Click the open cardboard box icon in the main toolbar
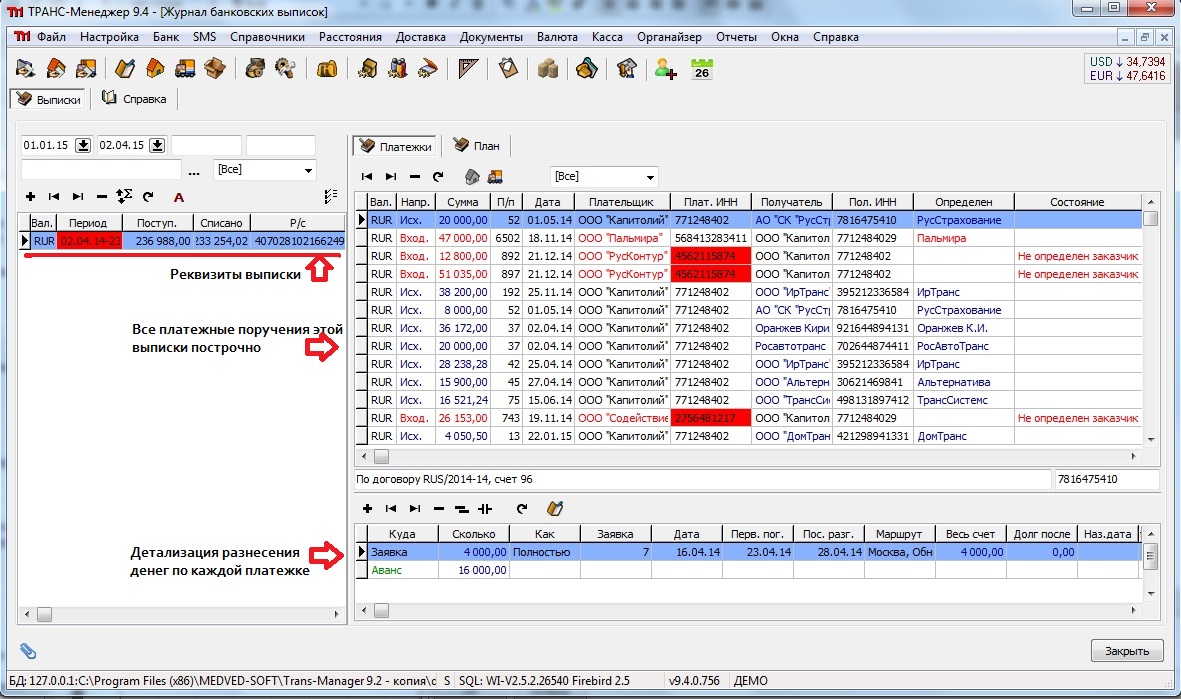This screenshot has width=1181, height=699. (215, 69)
